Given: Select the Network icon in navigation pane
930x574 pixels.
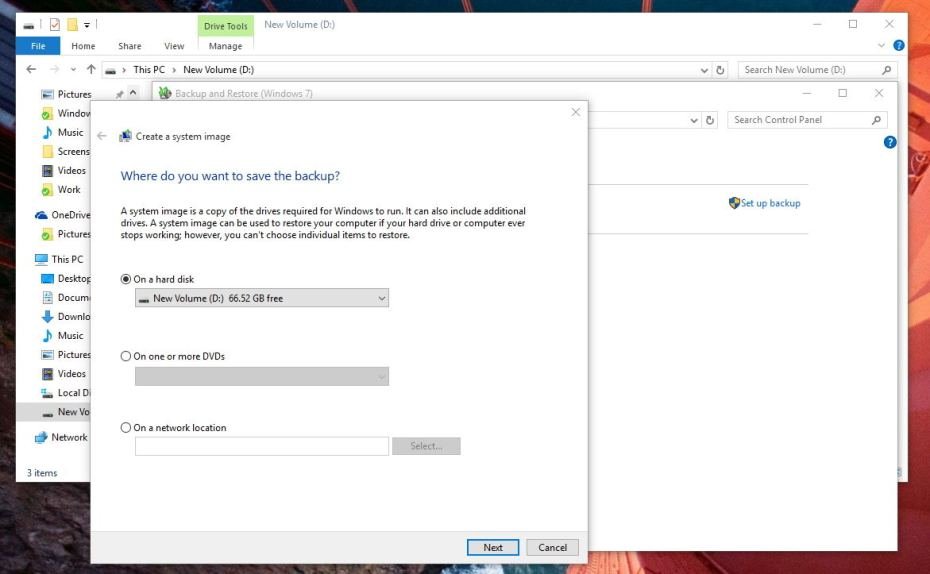Looking at the screenshot, I should point(41,437).
